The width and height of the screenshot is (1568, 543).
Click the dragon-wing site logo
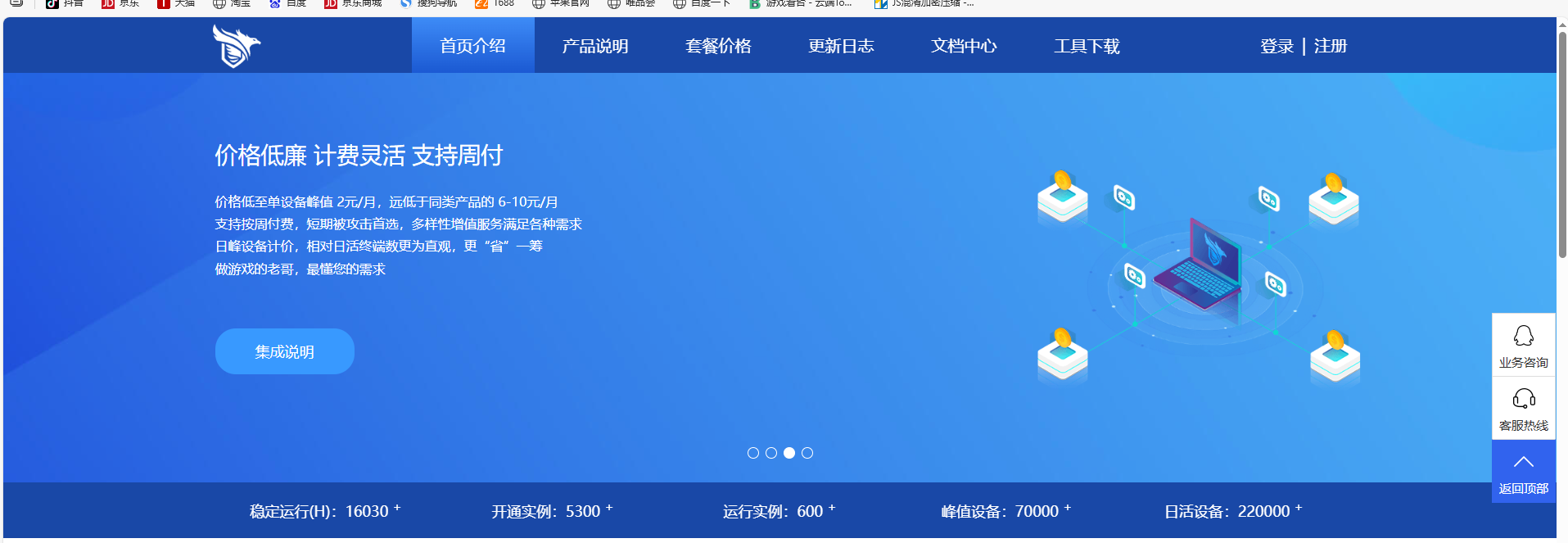236,46
